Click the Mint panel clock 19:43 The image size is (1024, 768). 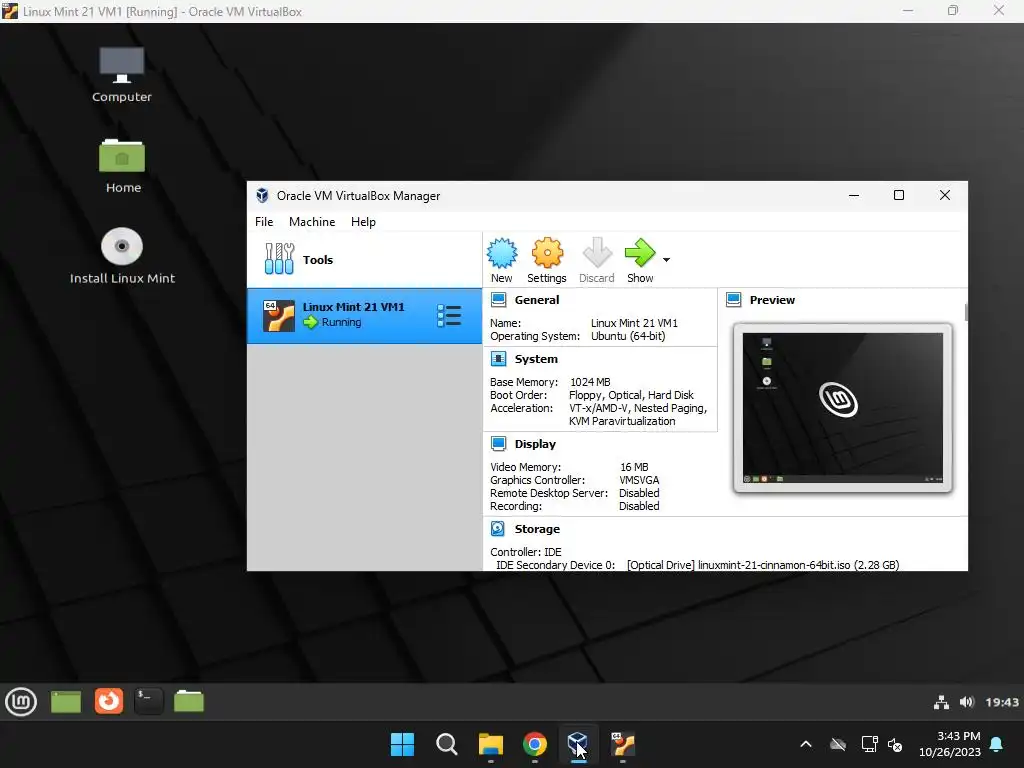point(1002,702)
